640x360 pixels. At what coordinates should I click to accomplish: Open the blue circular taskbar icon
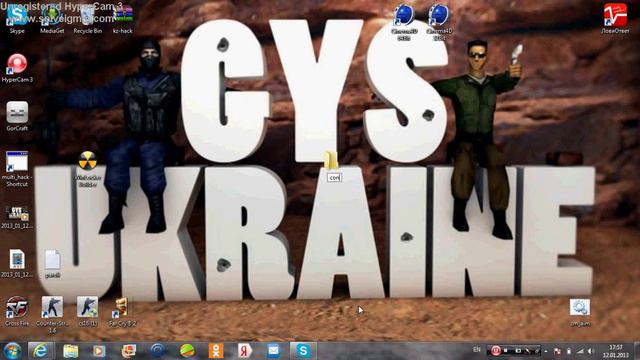click(x=158, y=351)
